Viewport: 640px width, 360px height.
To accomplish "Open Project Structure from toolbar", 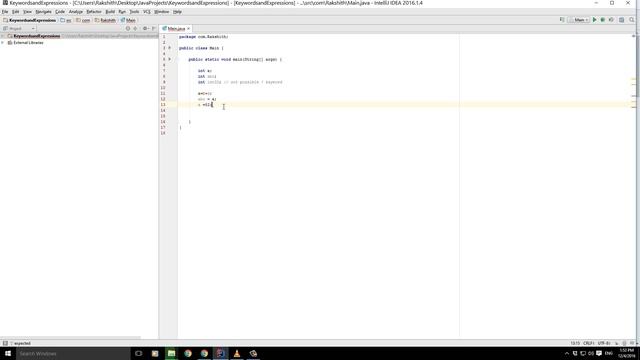I will coord(622,20).
